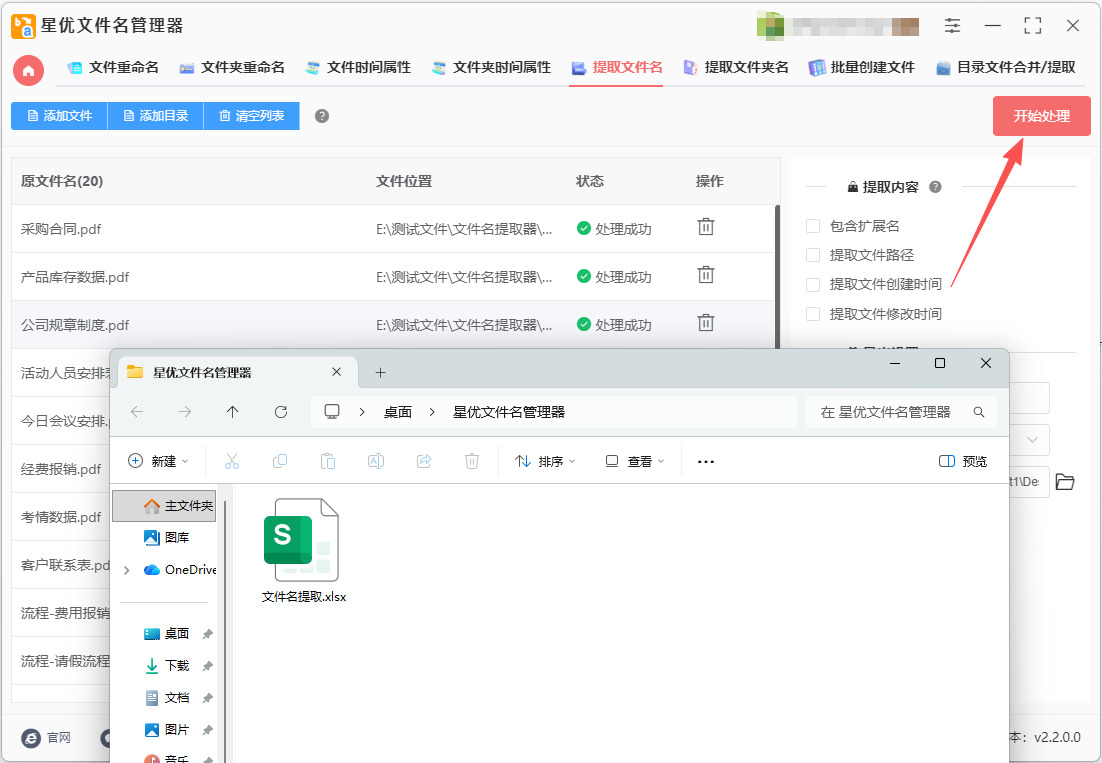Expand the 查看 view options menu
This screenshot has width=1102, height=763.
tap(635, 462)
